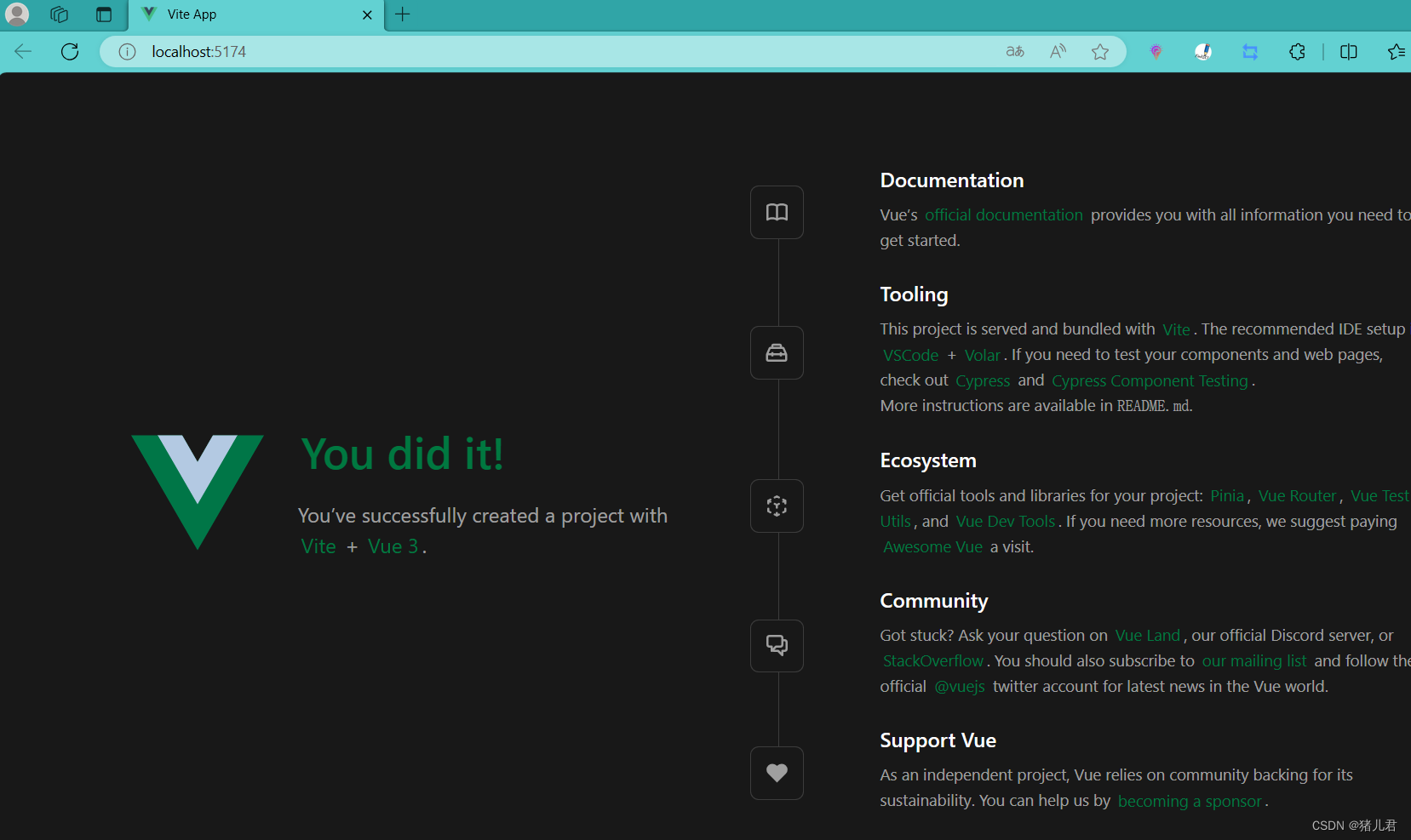Open the Pinia link
The width and height of the screenshot is (1411, 840).
point(1227,496)
